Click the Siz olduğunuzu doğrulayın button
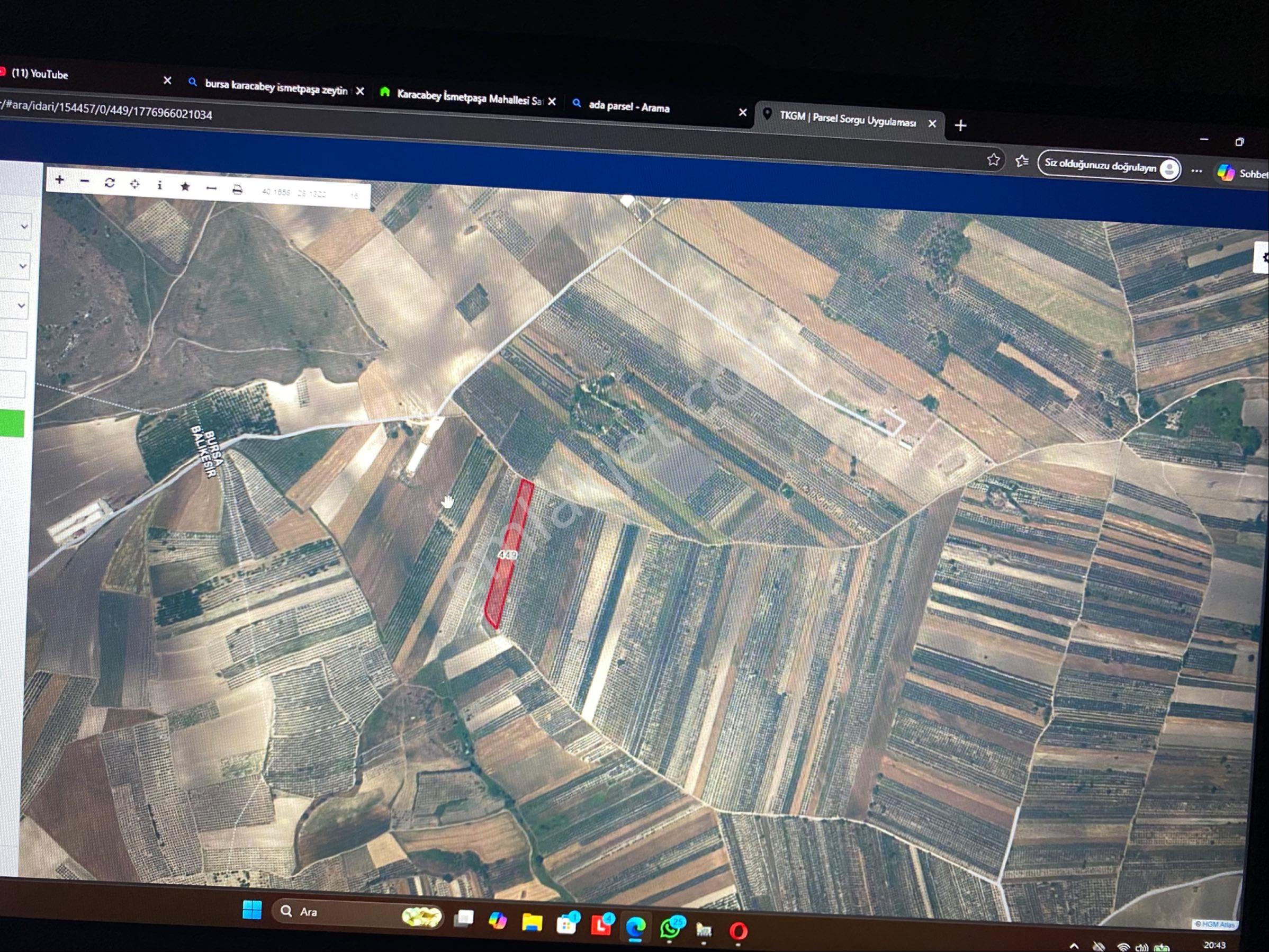This screenshot has height=952, width=1269. (x=1109, y=167)
